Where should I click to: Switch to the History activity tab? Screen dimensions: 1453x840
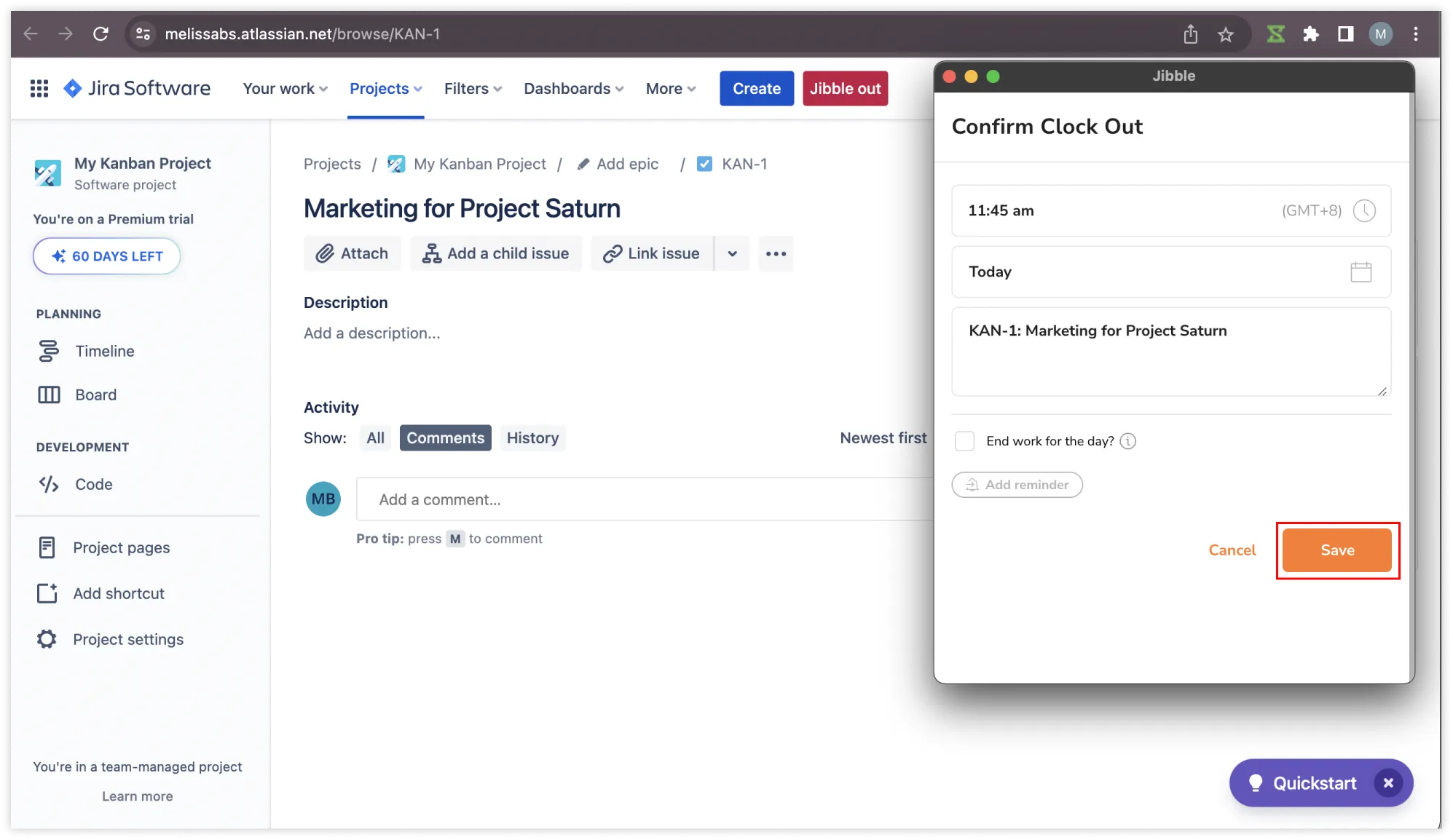(532, 437)
